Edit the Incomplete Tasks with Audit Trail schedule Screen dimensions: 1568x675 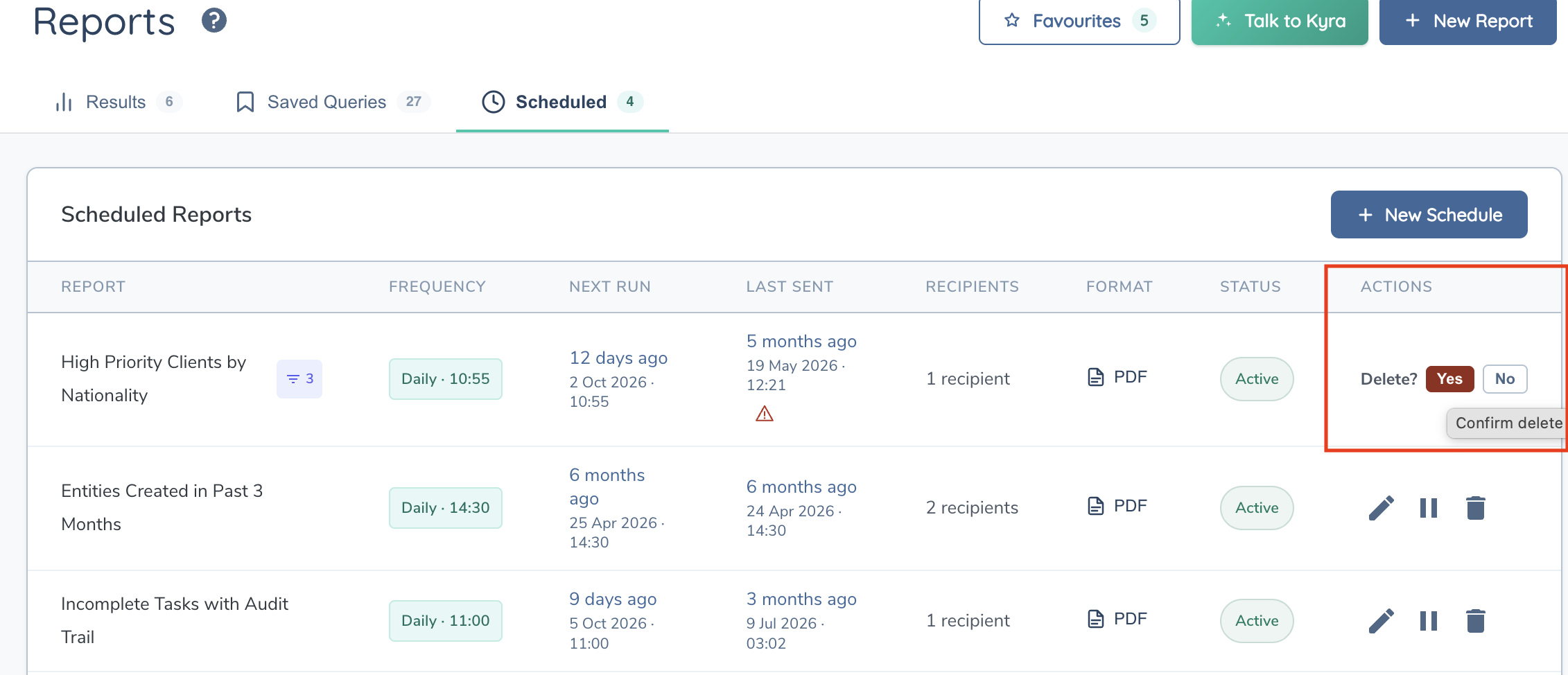1381,621
